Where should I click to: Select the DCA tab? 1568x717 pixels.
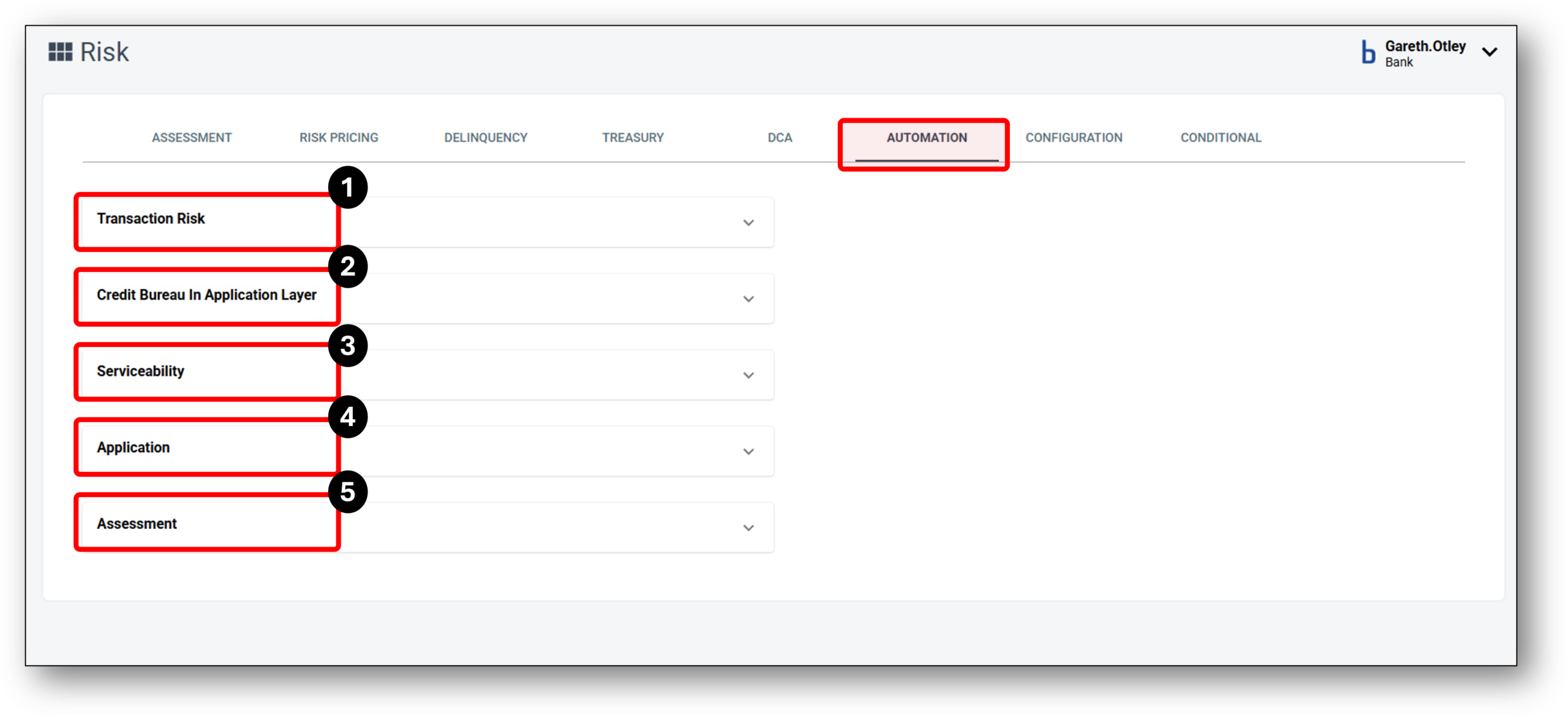point(780,137)
